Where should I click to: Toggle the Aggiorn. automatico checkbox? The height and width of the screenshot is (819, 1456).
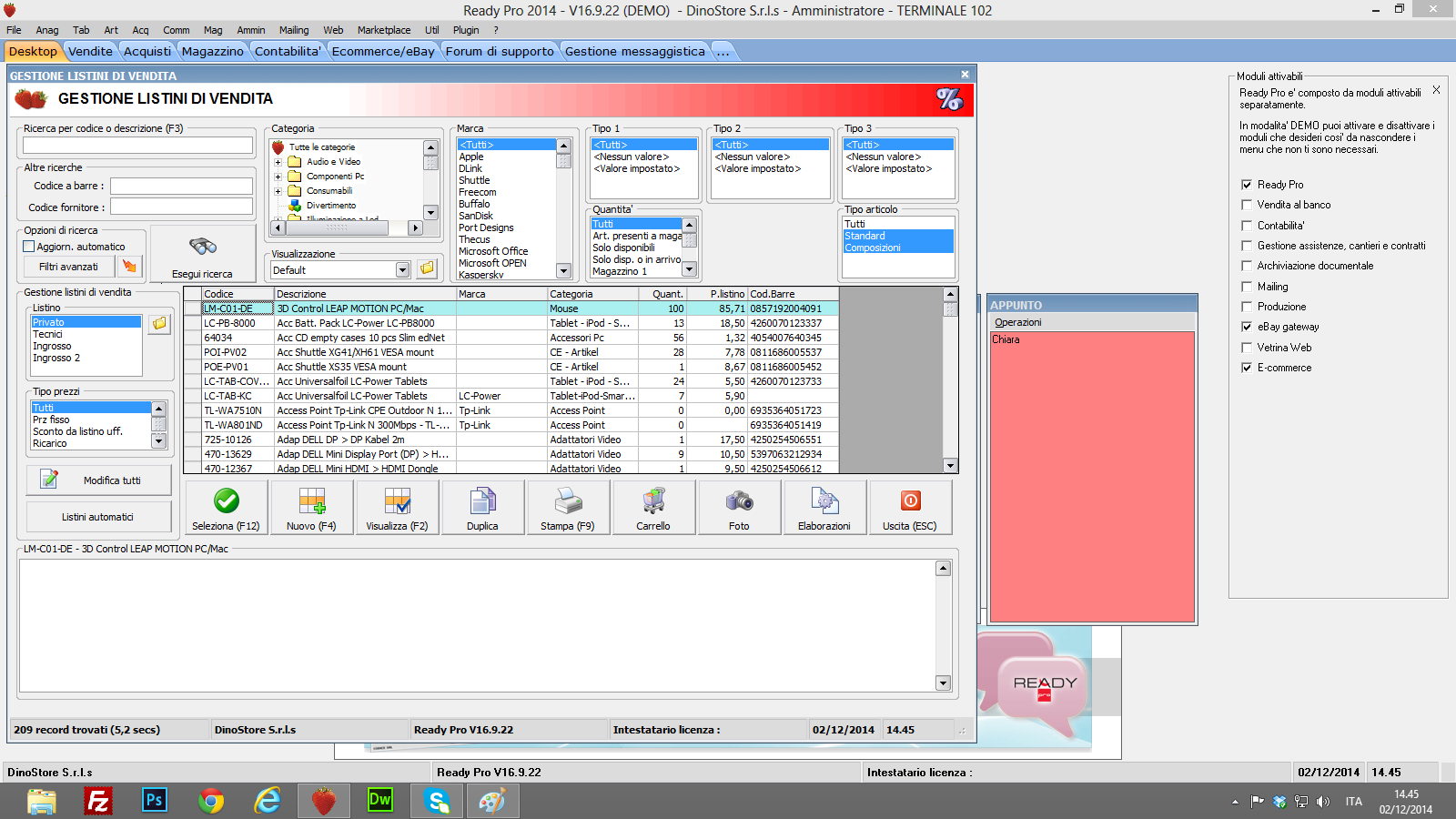pyautogui.click(x=29, y=247)
